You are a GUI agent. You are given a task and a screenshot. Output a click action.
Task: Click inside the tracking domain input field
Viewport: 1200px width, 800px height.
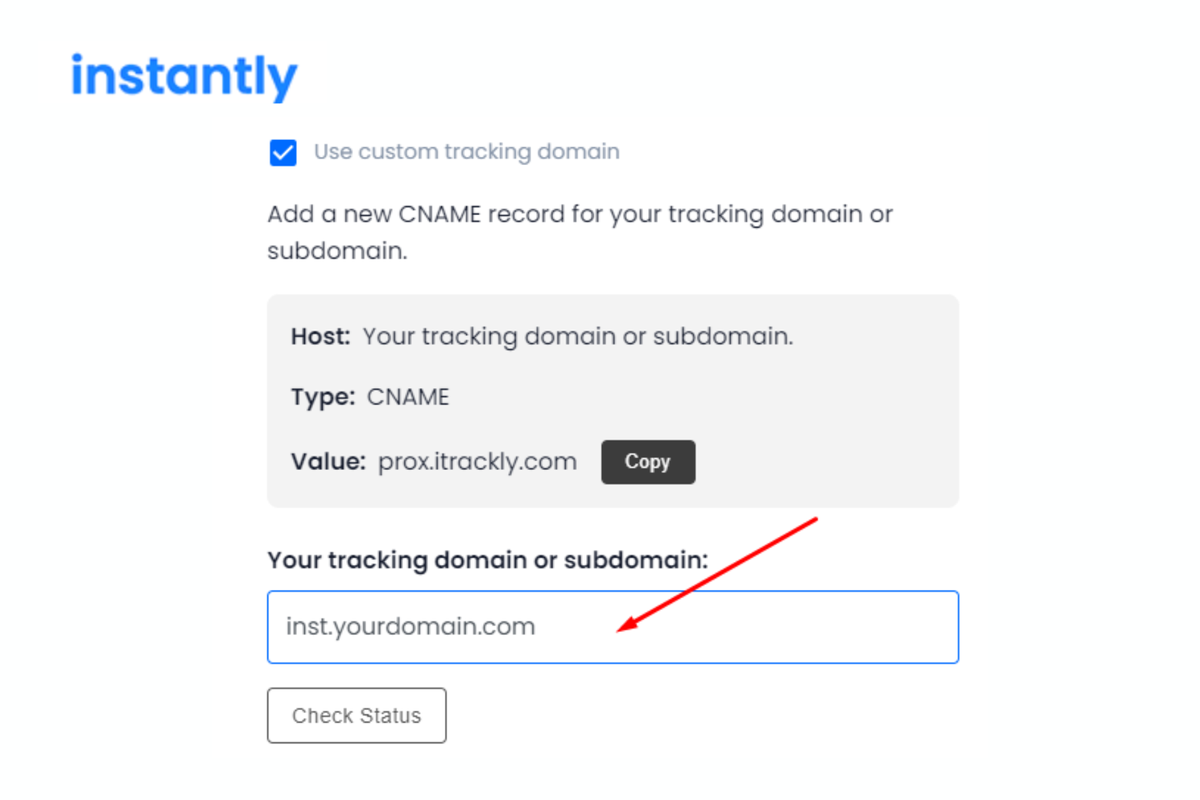[x=612, y=627]
